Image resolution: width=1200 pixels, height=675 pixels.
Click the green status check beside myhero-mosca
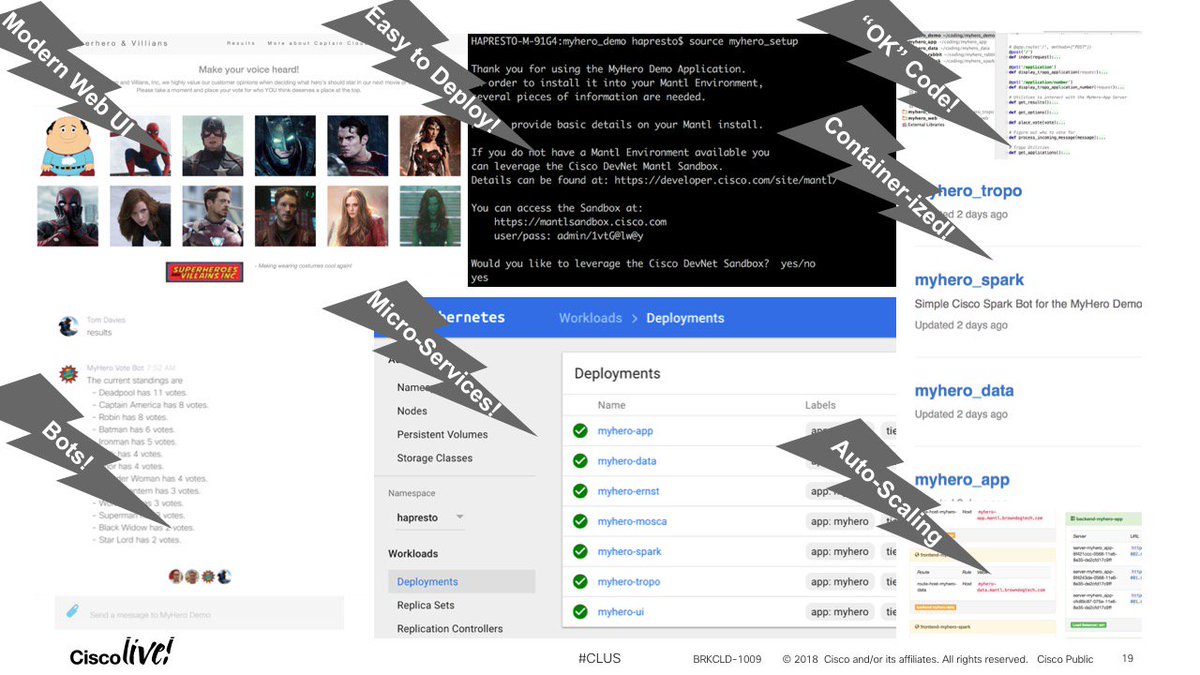(580, 521)
